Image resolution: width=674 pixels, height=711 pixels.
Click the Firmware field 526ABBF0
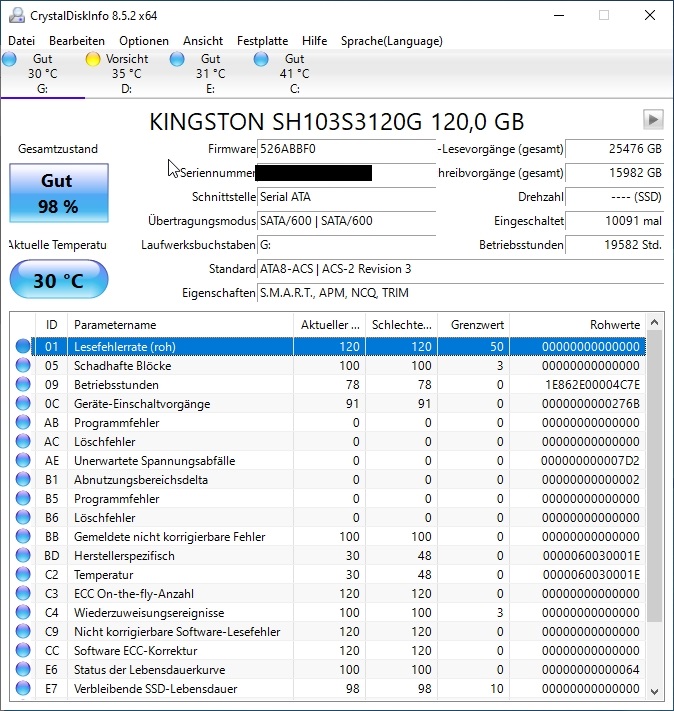(x=347, y=149)
